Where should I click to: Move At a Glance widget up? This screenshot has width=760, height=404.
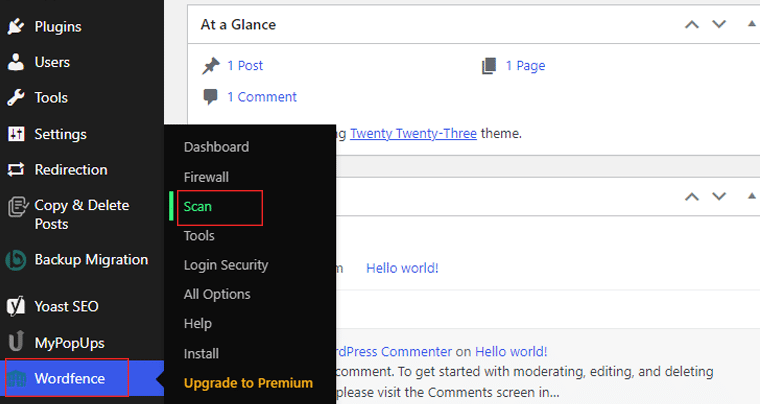pyautogui.click(x=692, y=25)
